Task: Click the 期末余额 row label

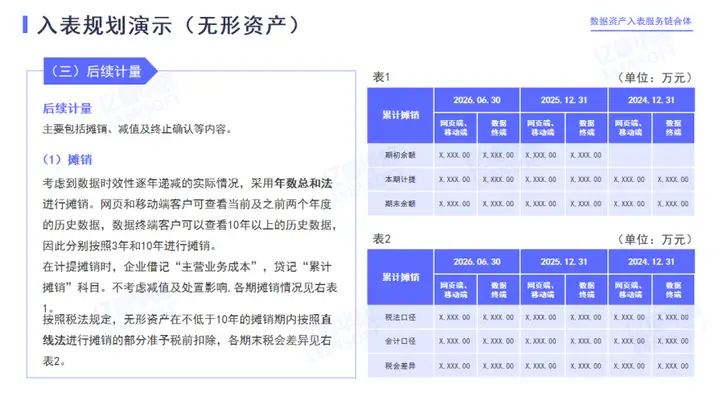Action: pyautogui.click(x=400, y=204)
